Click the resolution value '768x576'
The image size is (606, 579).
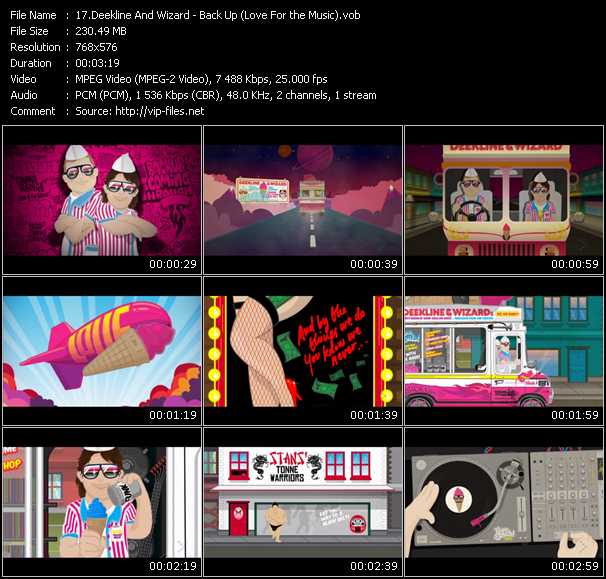(x=96, y=47)
